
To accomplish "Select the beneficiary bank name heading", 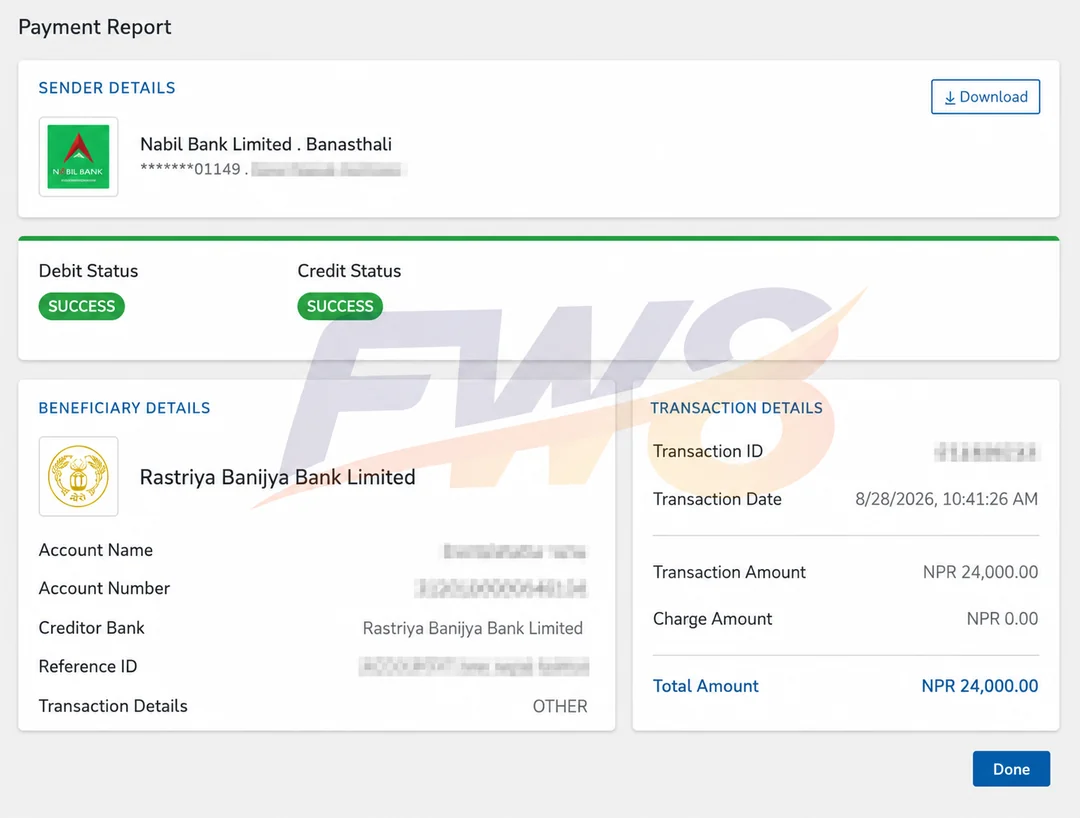I will 278,477.
